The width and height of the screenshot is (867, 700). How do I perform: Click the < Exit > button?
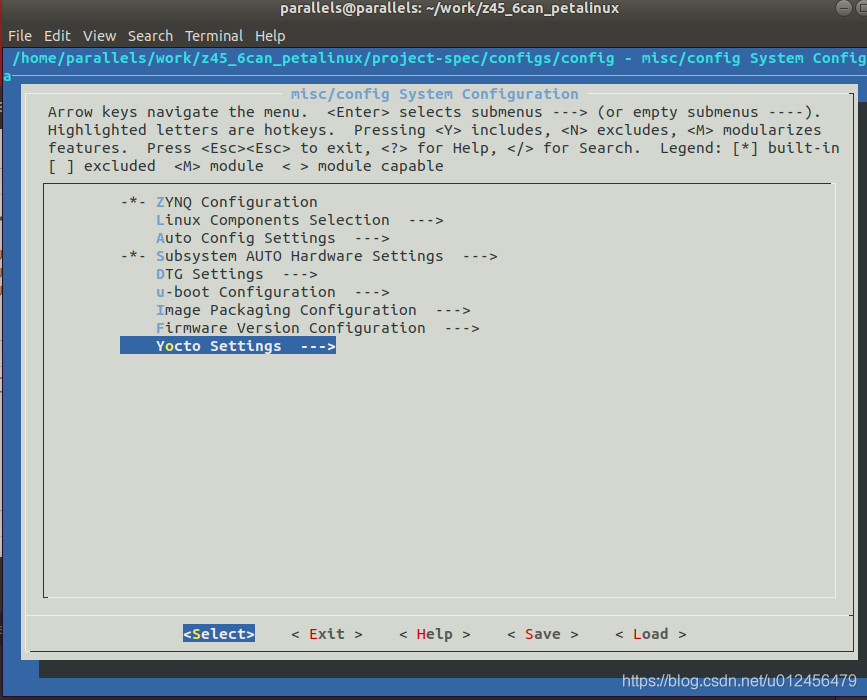point(327,634)
